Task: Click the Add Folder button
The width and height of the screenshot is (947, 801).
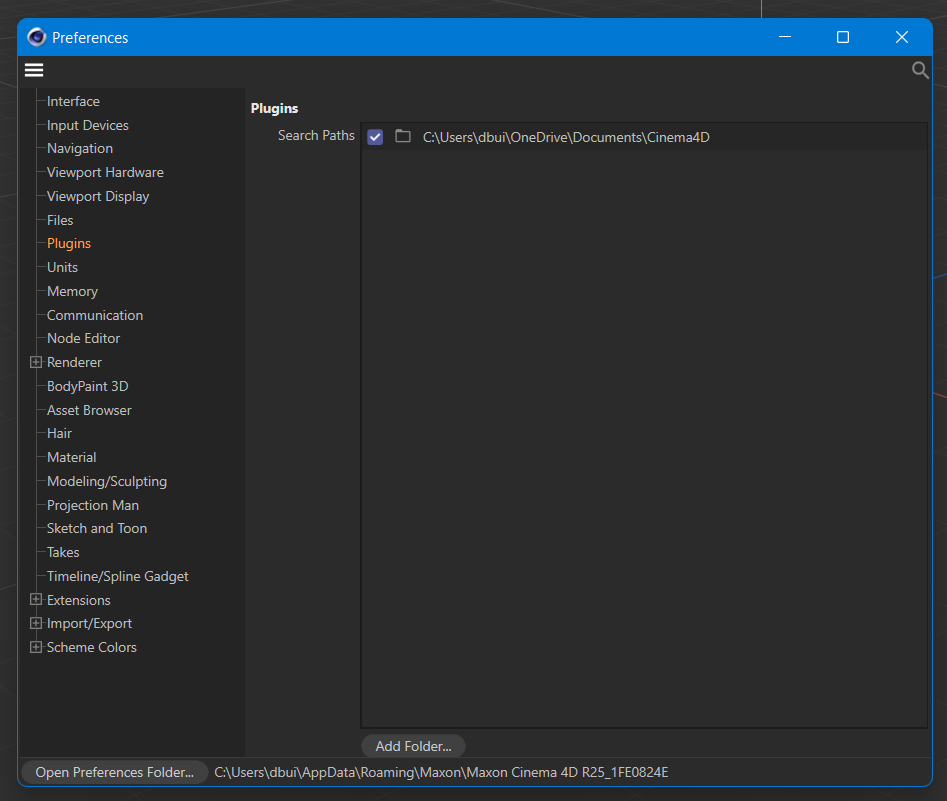Action: tap(413, 746)
